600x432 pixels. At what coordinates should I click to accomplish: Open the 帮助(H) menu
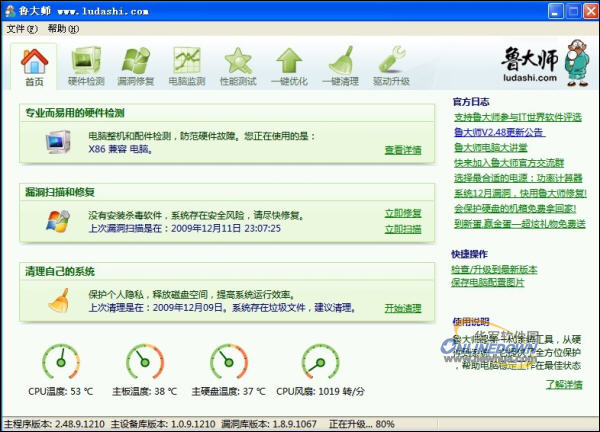click(x=62, y=29)
